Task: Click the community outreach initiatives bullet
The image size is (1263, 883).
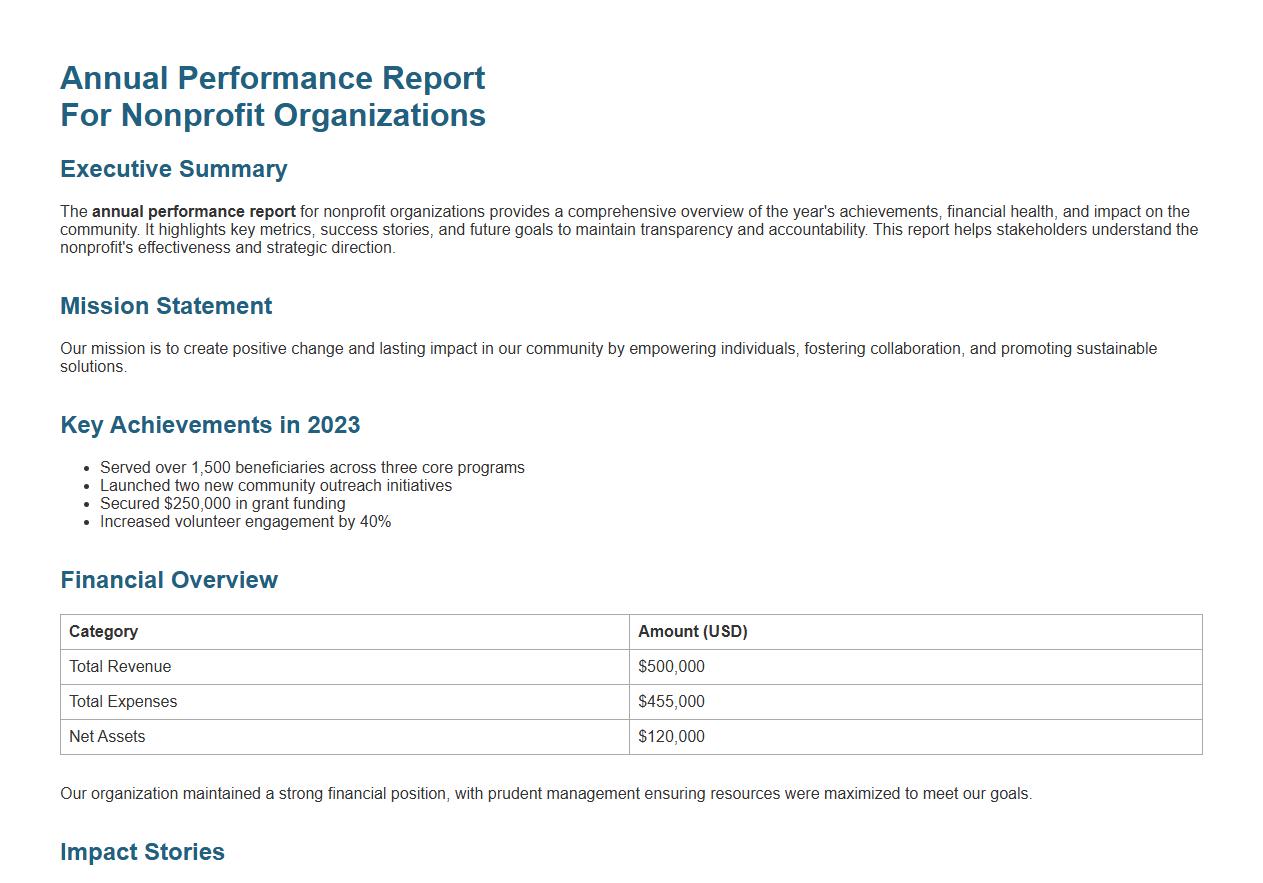Action: click(x=276, y=485)
